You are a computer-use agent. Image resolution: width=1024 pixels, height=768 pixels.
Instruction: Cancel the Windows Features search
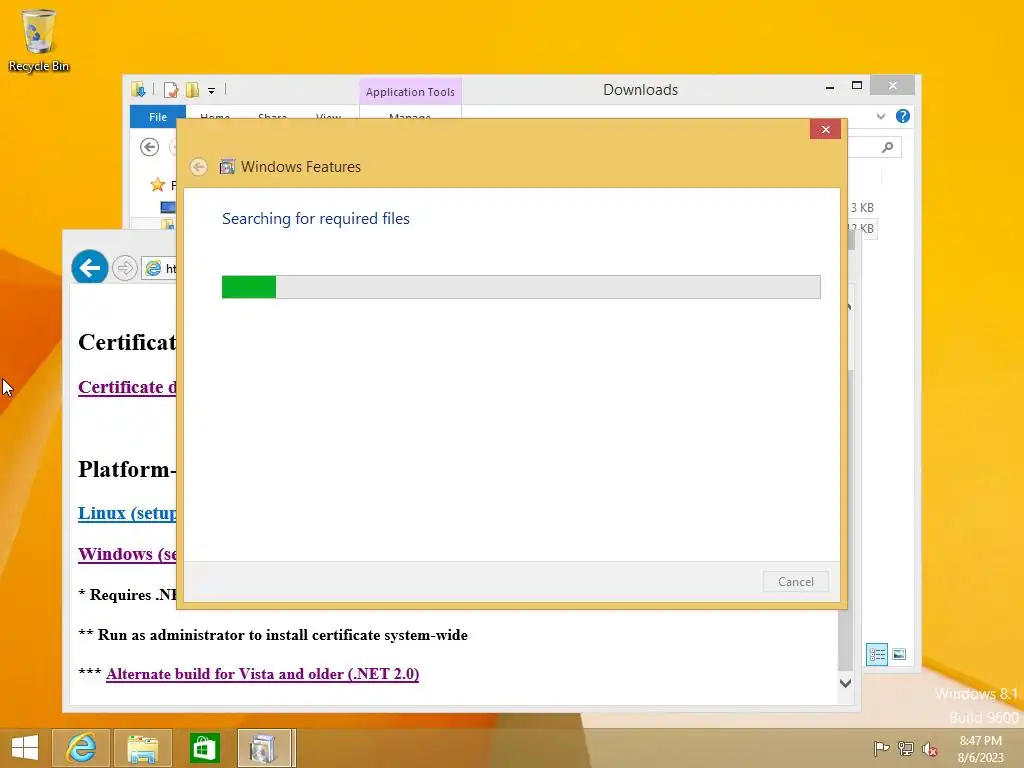795,582
